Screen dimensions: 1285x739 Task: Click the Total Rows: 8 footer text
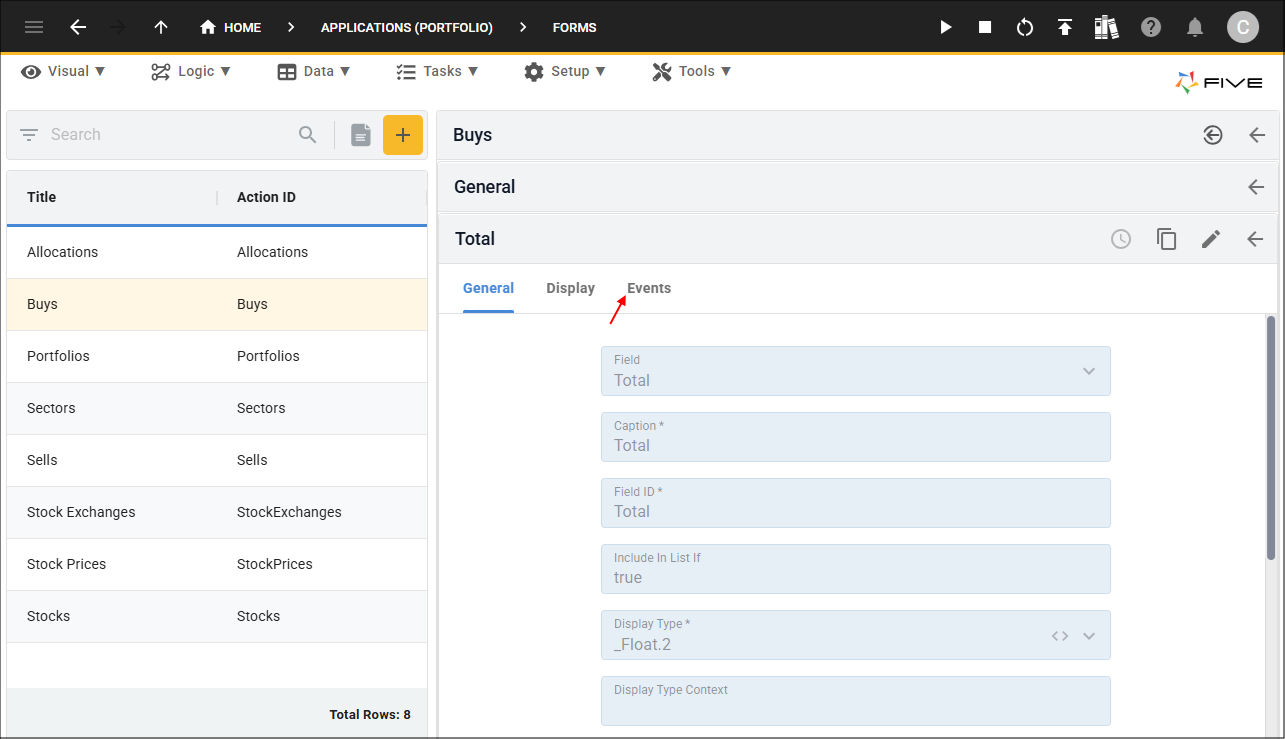click(x=370, y=715)
